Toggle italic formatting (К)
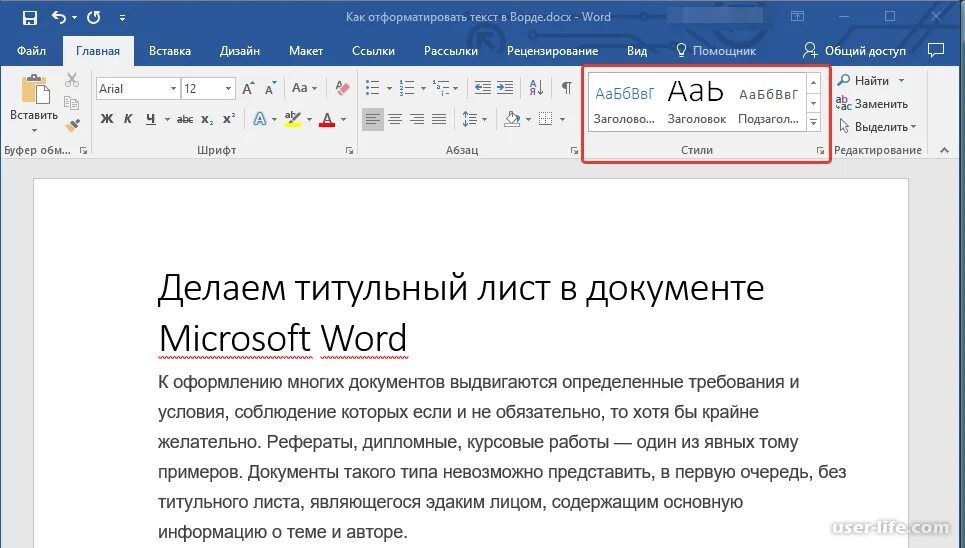 128,119
